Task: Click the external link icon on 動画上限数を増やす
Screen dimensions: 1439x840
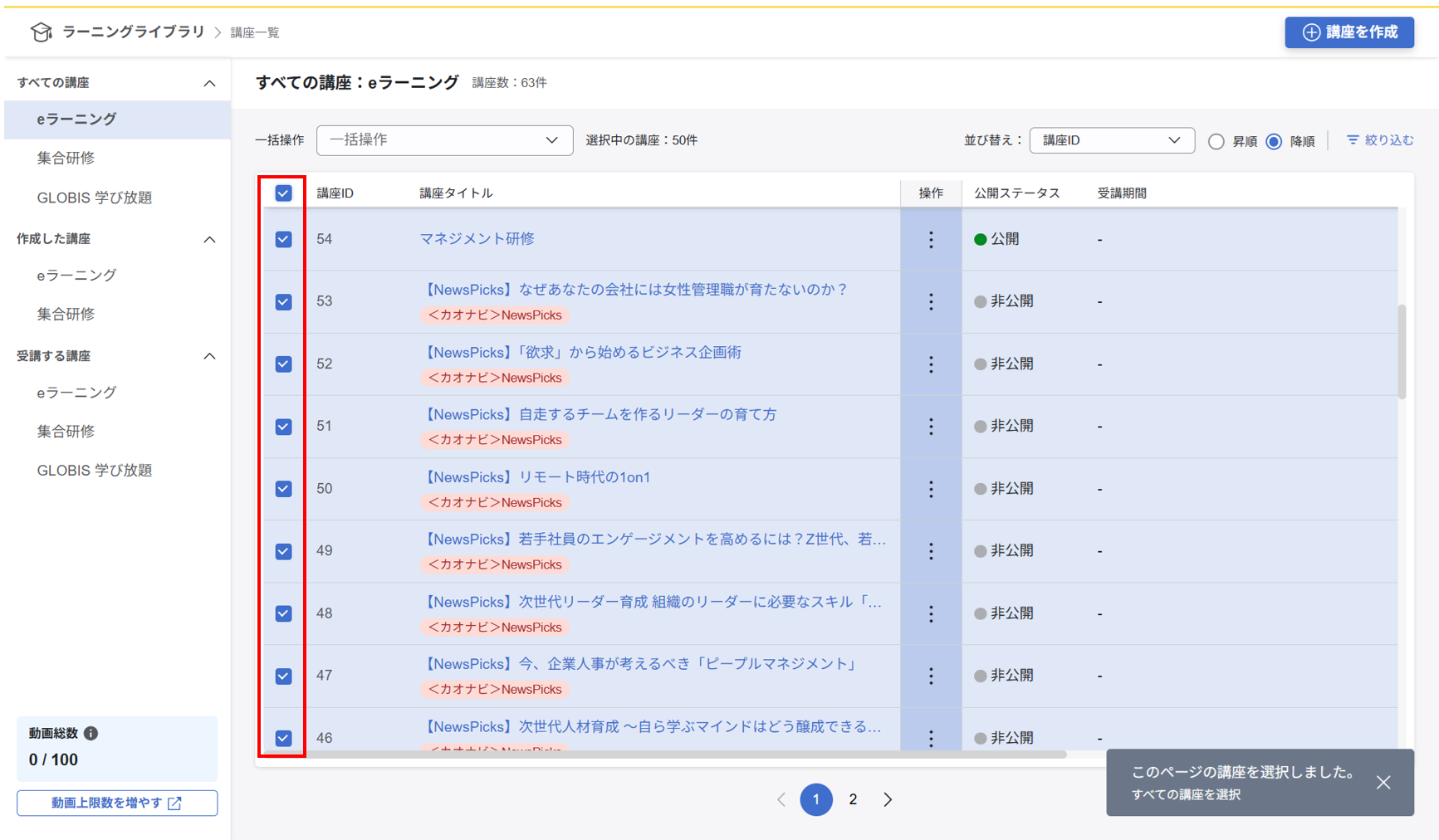Action: [173, 803]
